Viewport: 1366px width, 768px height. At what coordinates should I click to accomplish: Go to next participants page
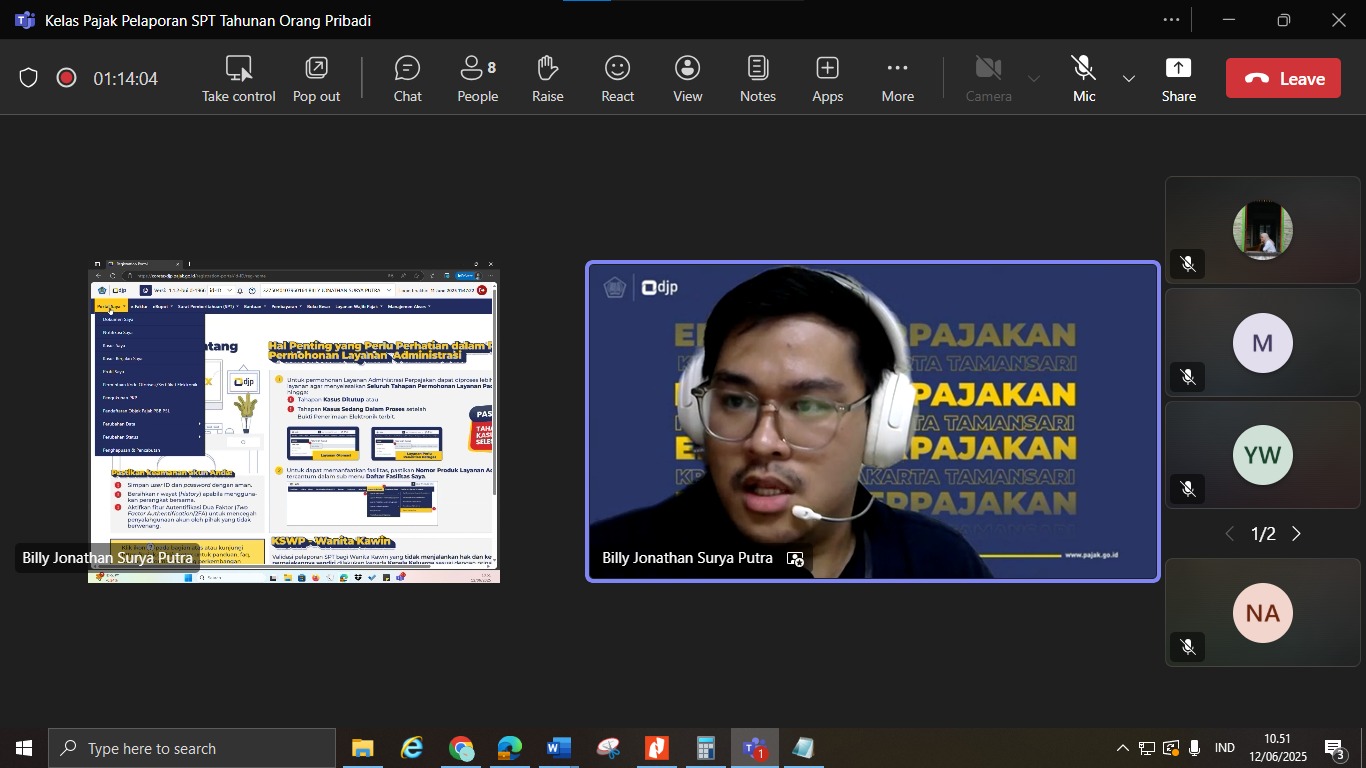coord(1297,534)
